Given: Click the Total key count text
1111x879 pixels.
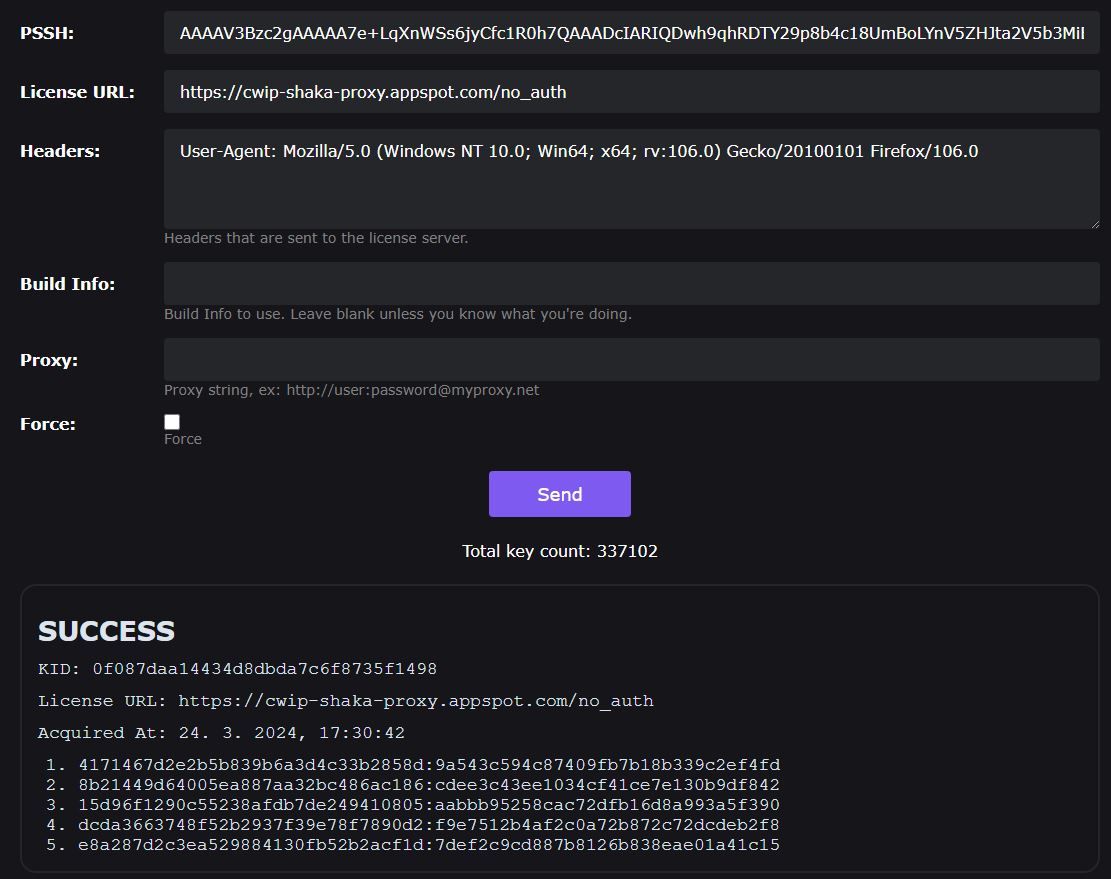Looking at the screenshot, I should click(559, 551).
